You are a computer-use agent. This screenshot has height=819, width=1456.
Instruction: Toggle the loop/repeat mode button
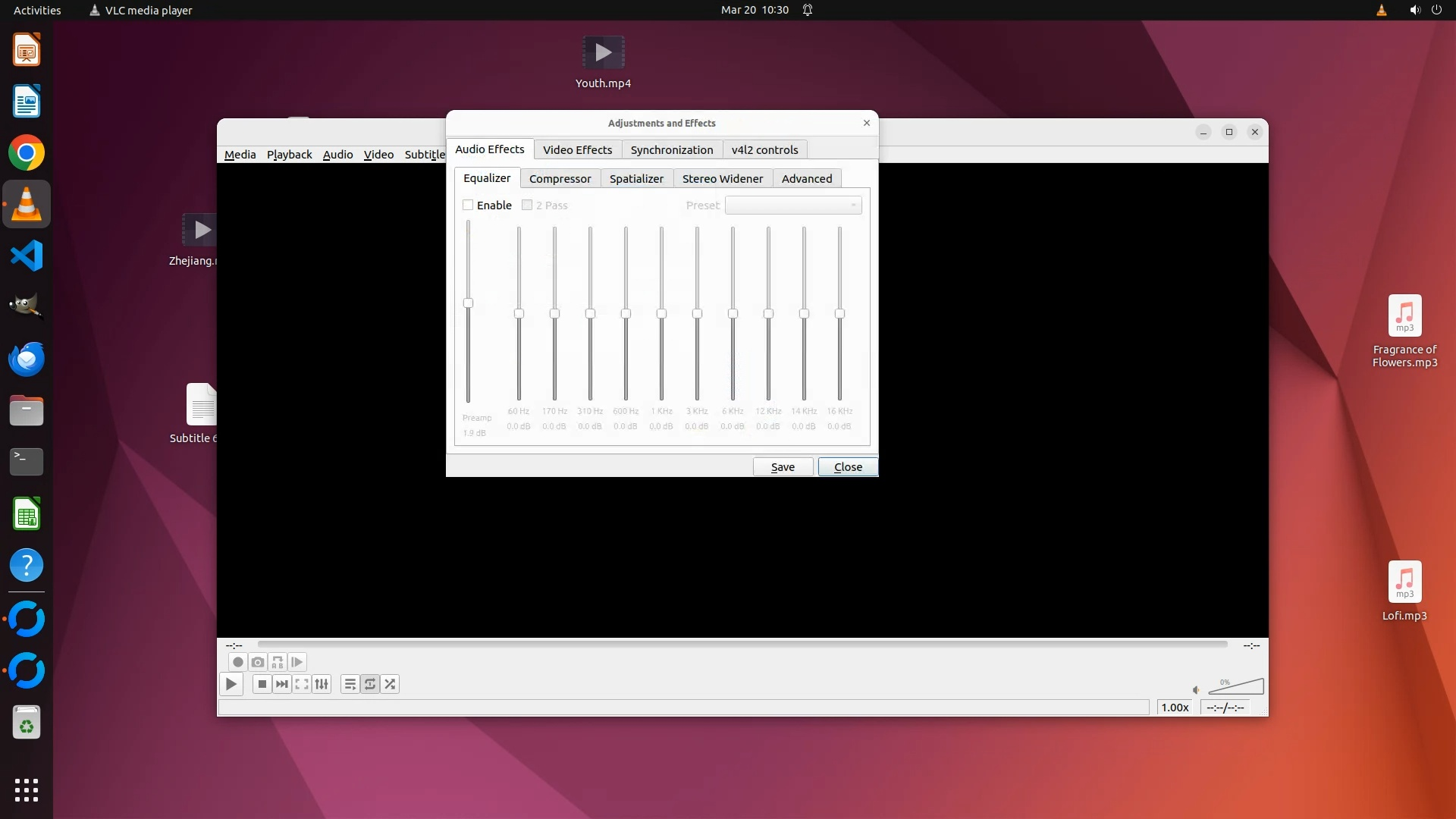(x=370, y=684)
